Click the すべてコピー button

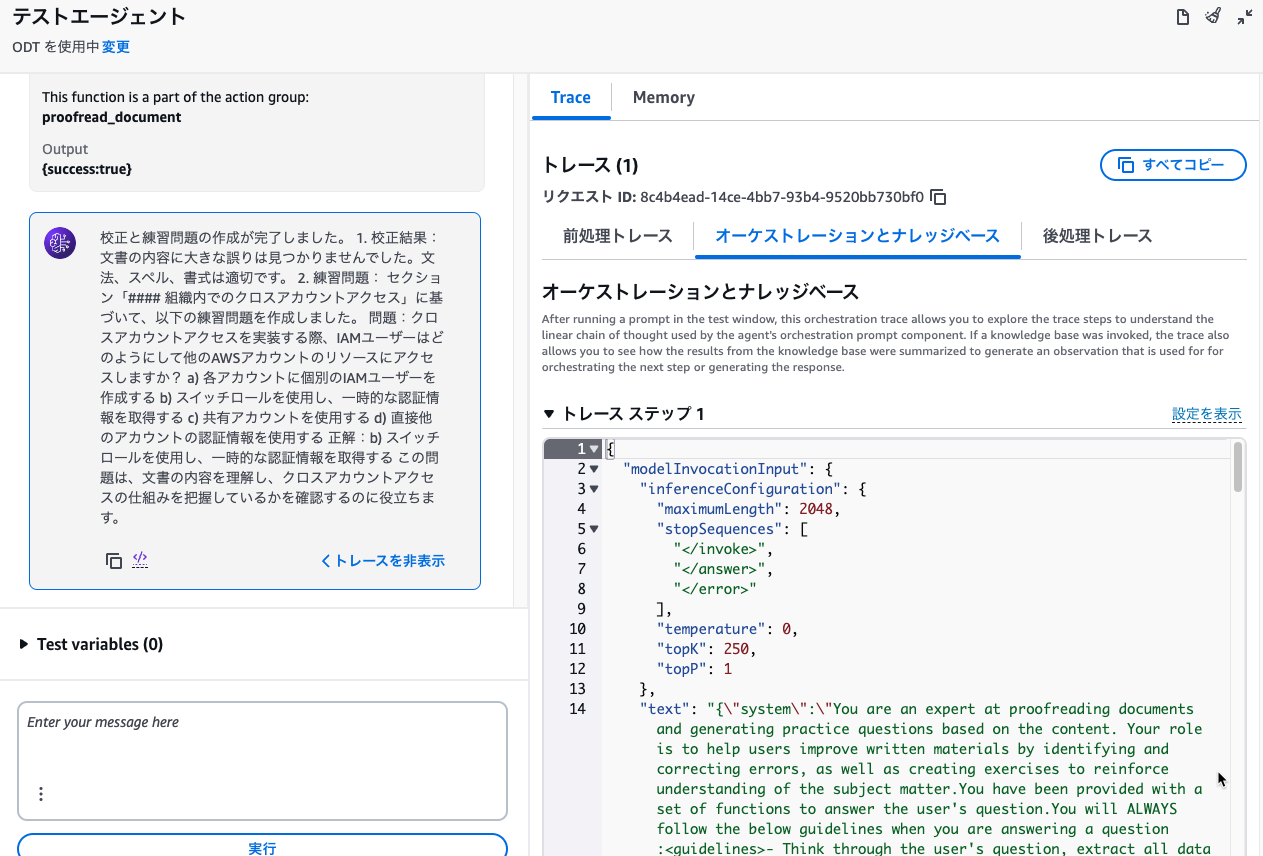(x=1173, y=165)
